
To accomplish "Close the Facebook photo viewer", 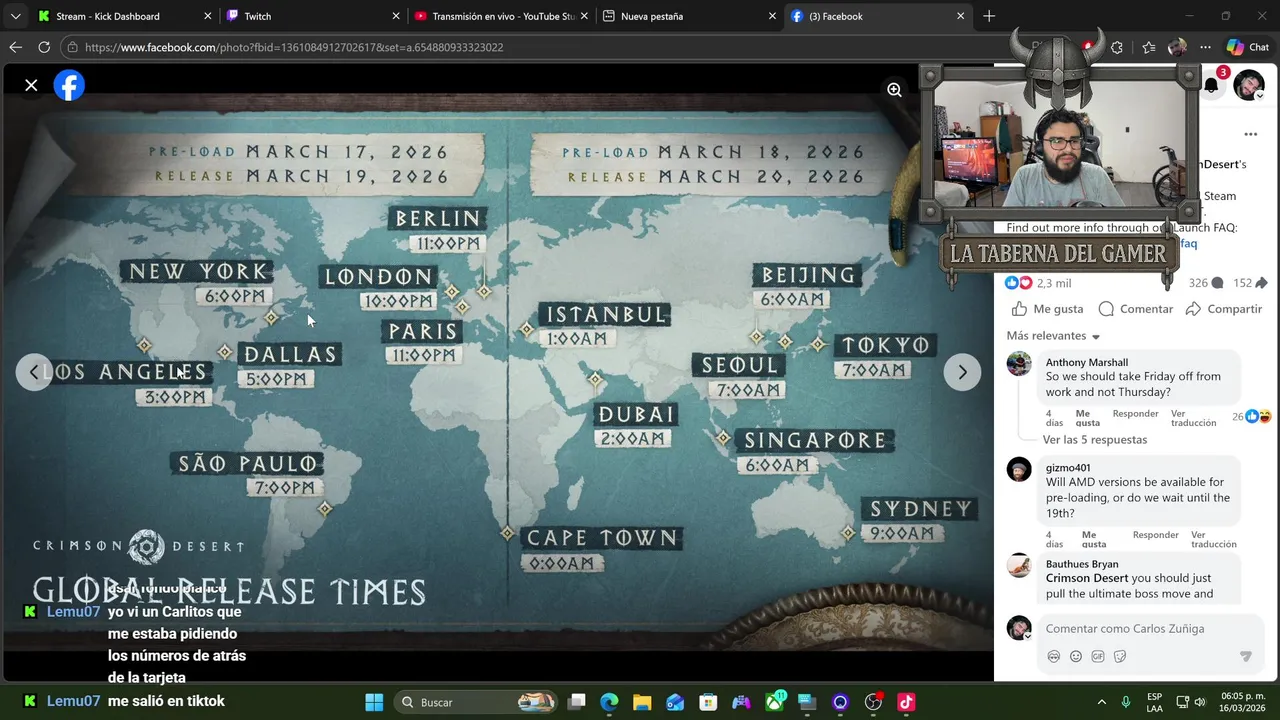I will 31,85.
